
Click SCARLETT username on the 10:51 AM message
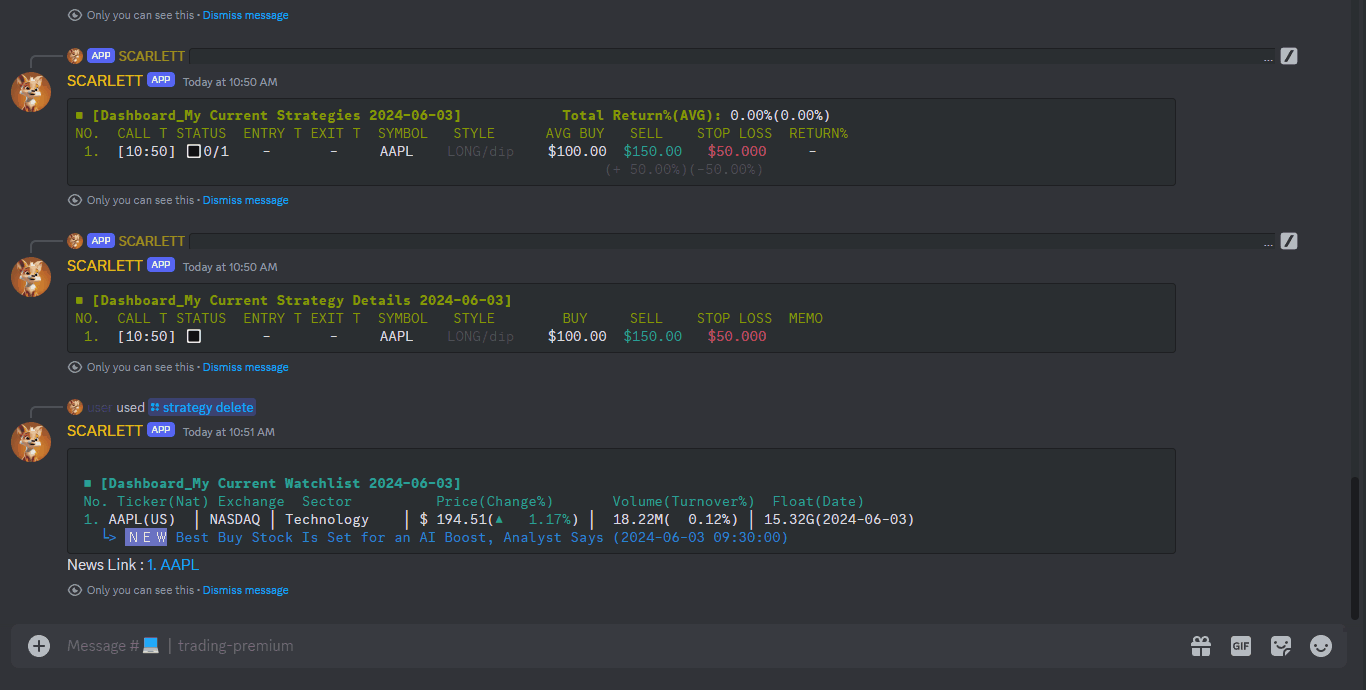point(105,430)
